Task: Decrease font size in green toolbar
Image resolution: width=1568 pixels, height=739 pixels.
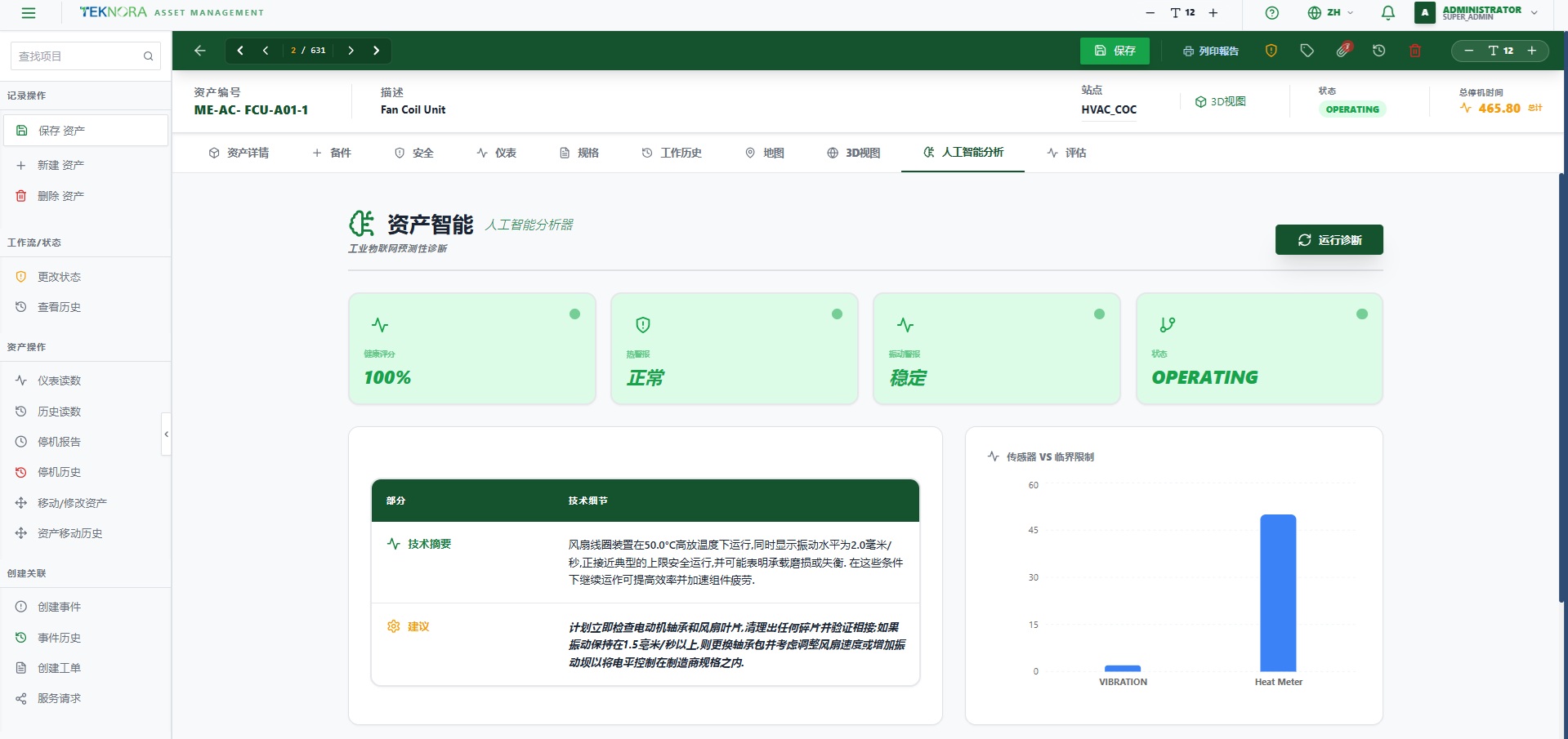Action: point(1469,51)
